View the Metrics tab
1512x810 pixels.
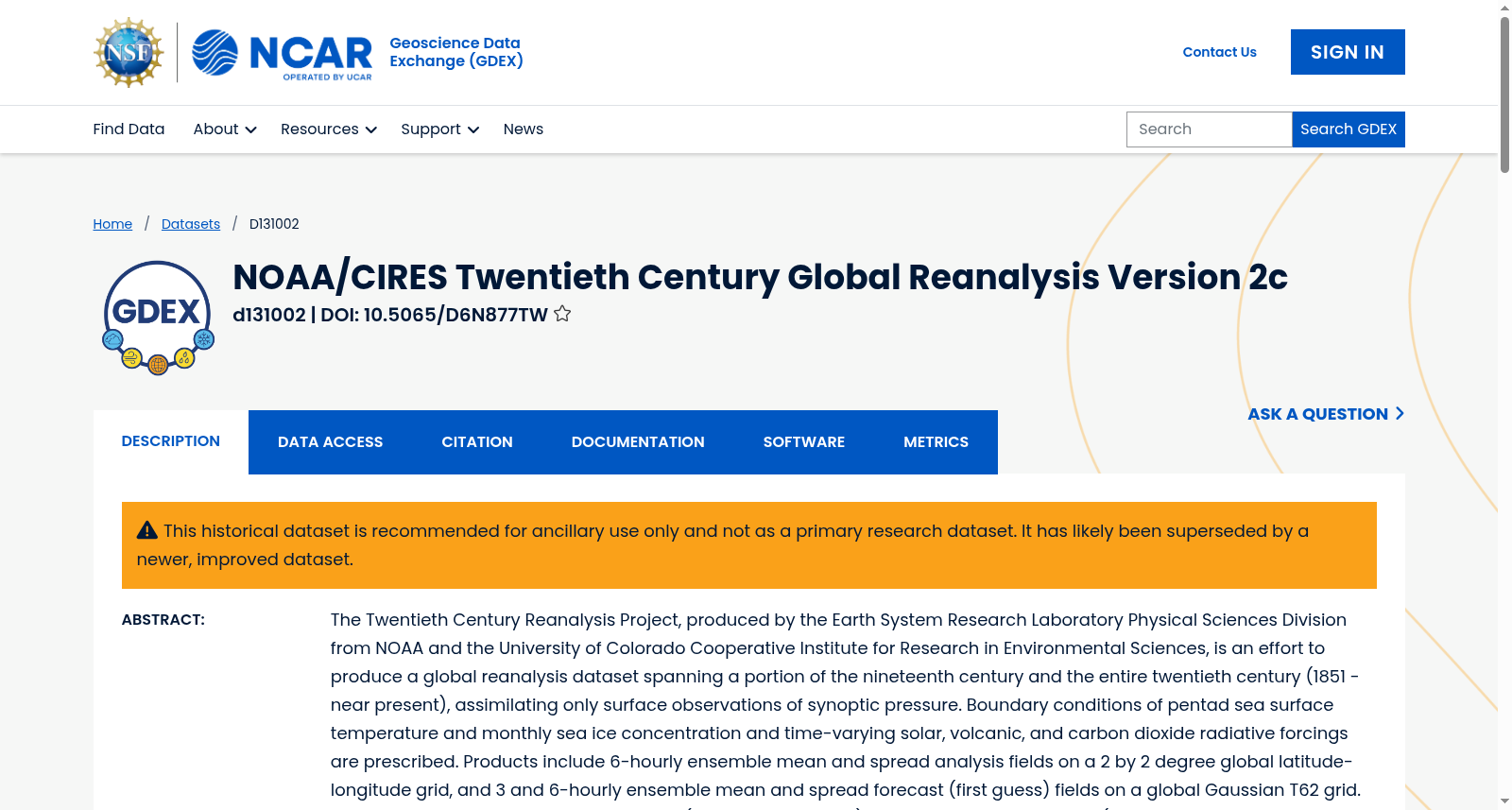click(936, 442)
